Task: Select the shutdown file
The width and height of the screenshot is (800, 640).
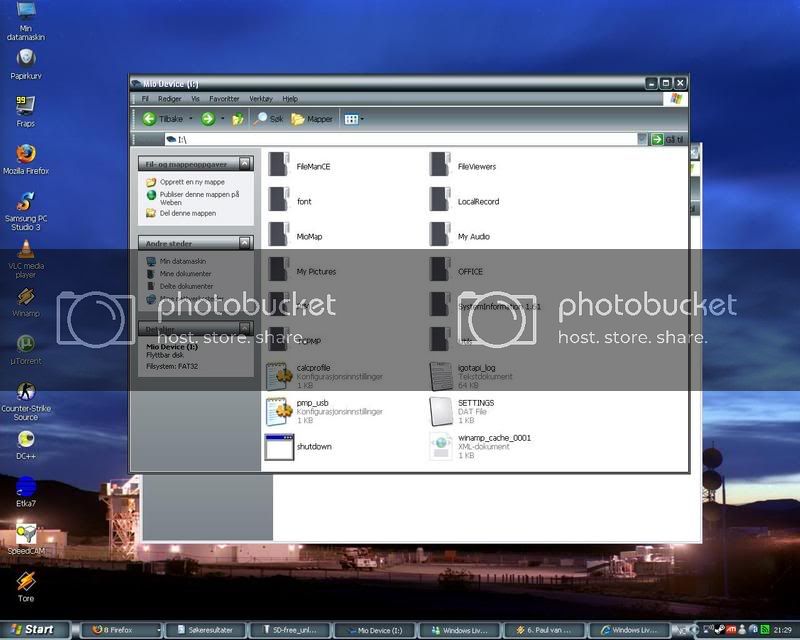Action: pyautogui.click(x=298, y=447)
